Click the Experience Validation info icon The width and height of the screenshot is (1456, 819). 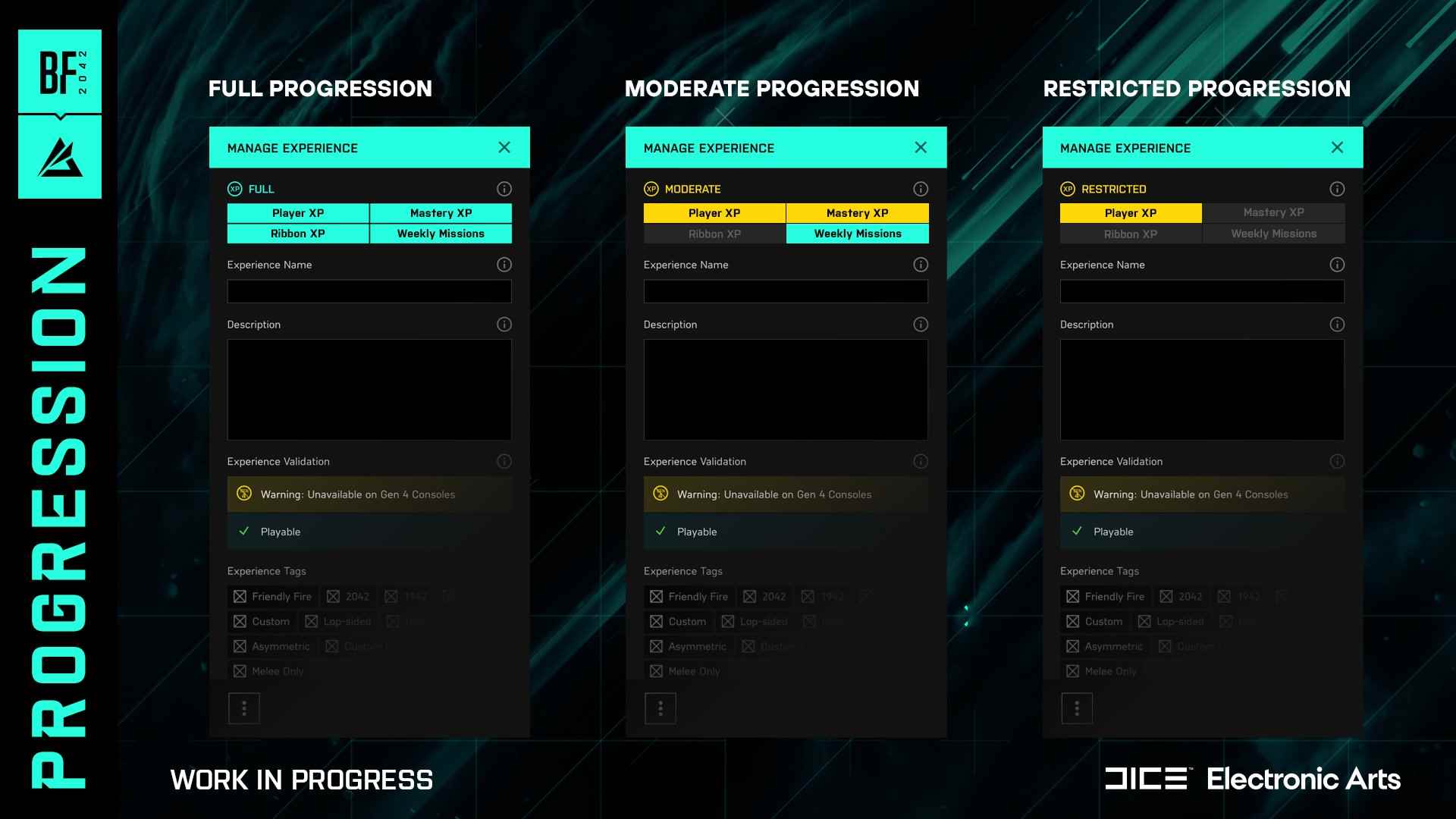point(505,461)
